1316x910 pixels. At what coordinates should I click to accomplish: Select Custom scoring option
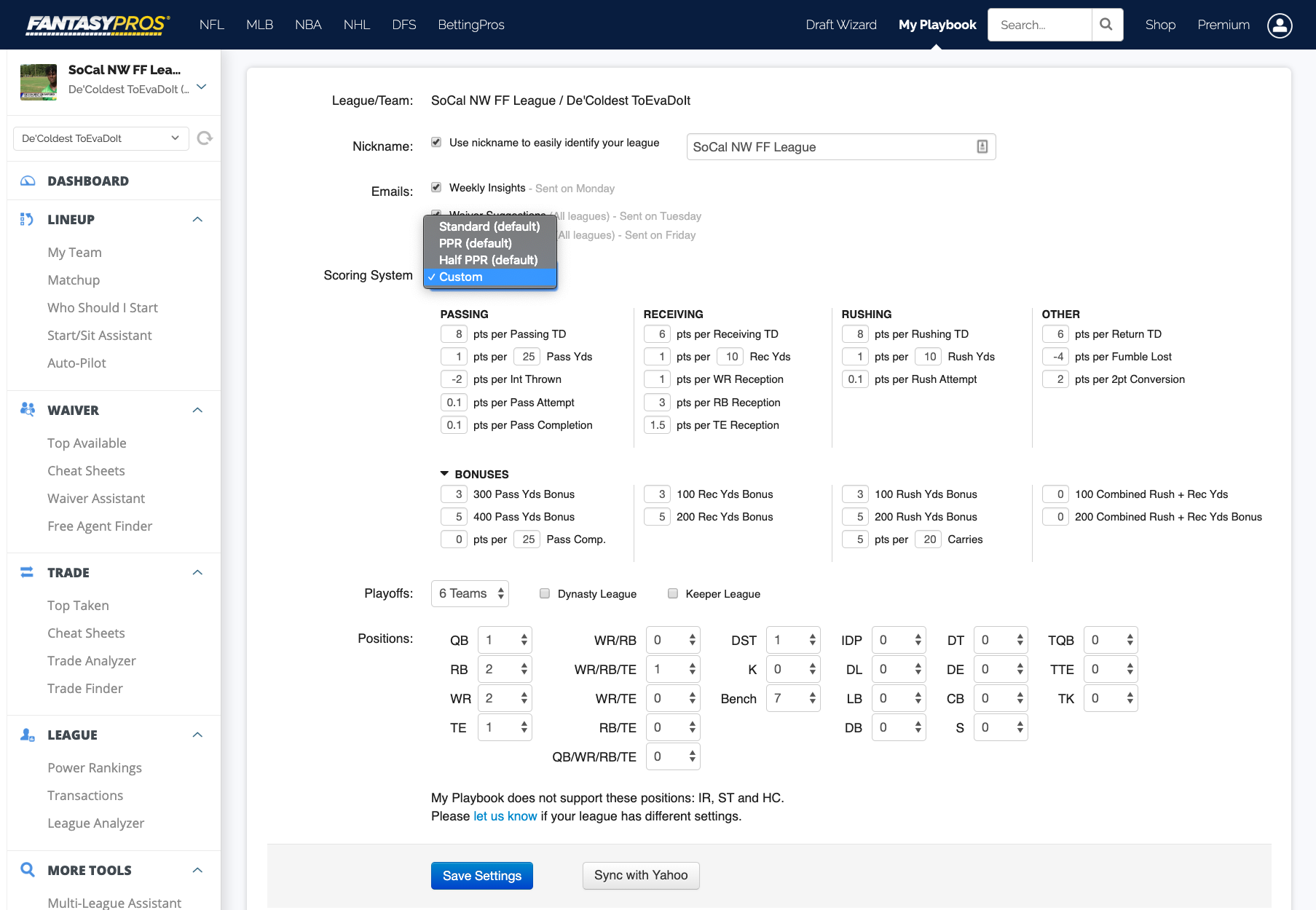coord(489,277)
